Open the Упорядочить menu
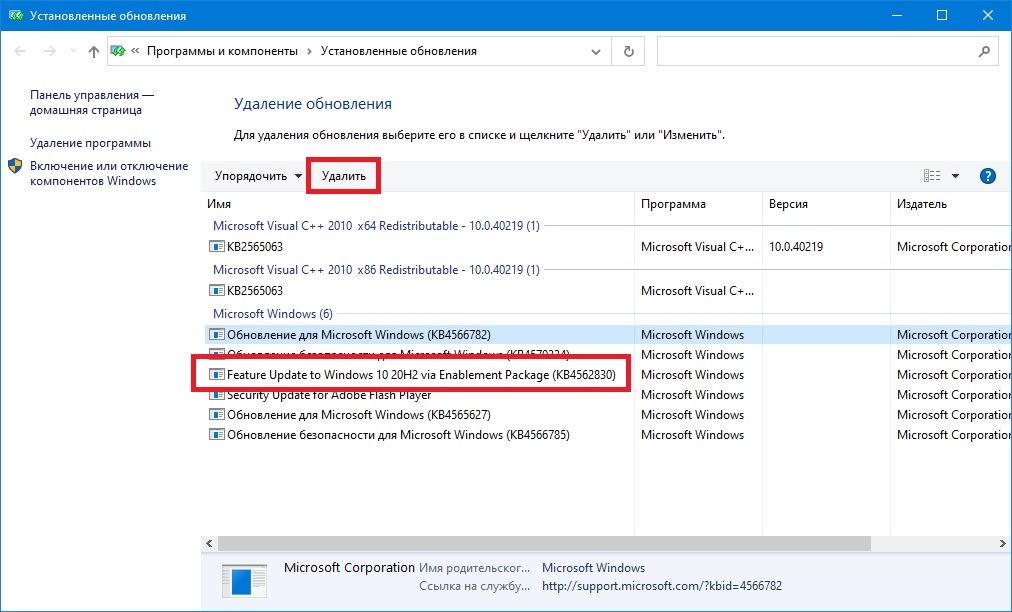Screen dimensions: 1012x612 pyautogui.click(x=258, y=176)
